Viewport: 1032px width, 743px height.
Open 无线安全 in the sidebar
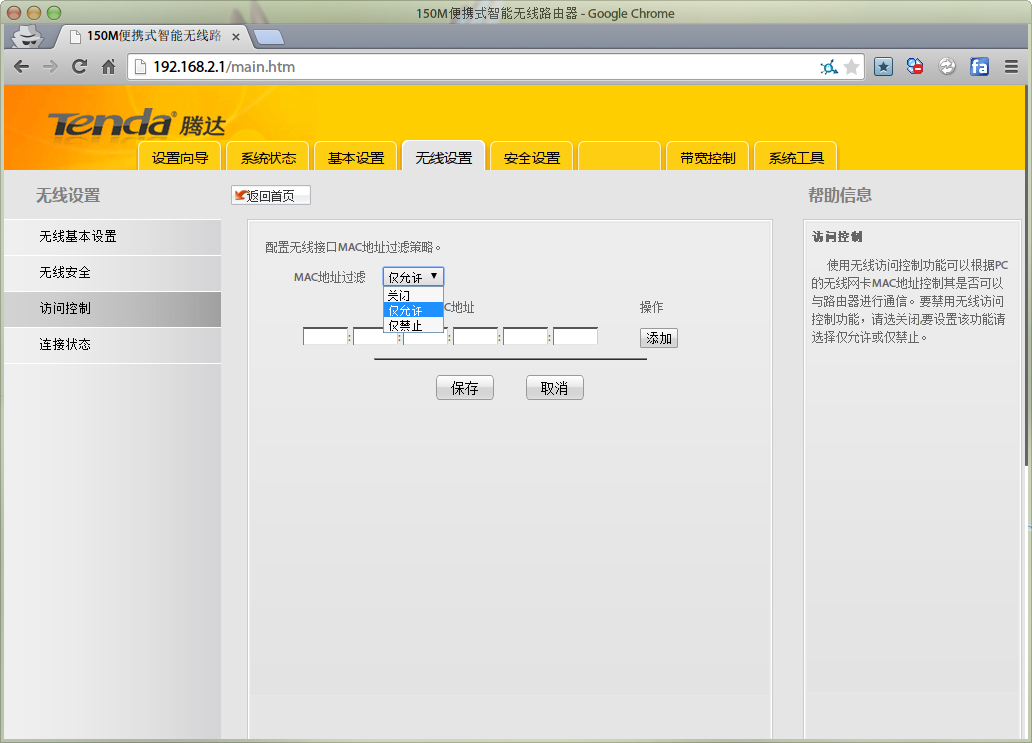point(113,273)
